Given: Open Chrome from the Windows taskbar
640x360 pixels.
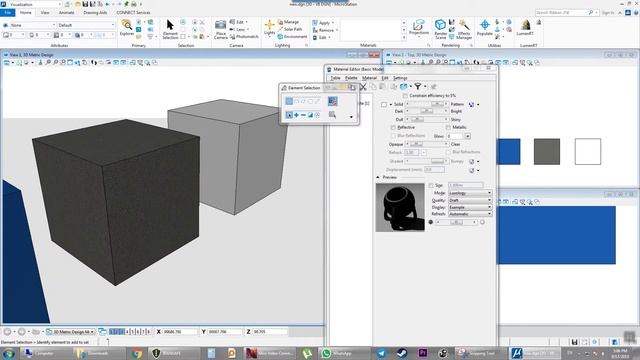Looking at the screenshot, I should click(136, 353).
